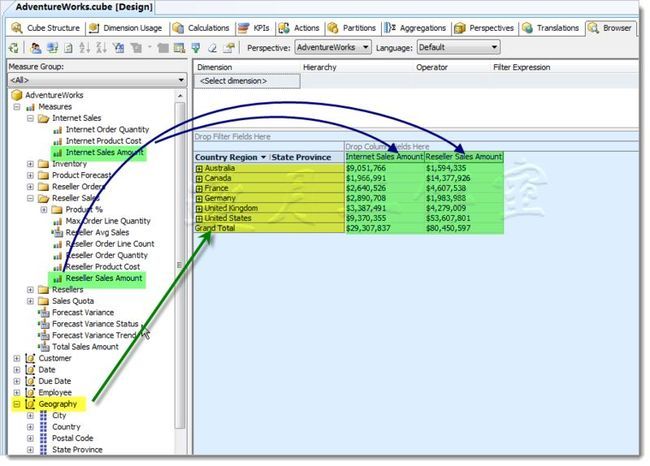Click the Germany row label
The height and width of the screenshot is (466, 650).
click(220, 198)
